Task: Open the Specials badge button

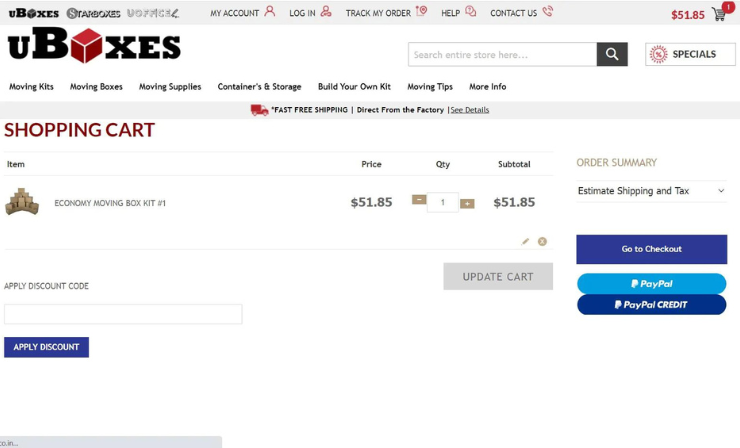Action: tap(690, 54)
